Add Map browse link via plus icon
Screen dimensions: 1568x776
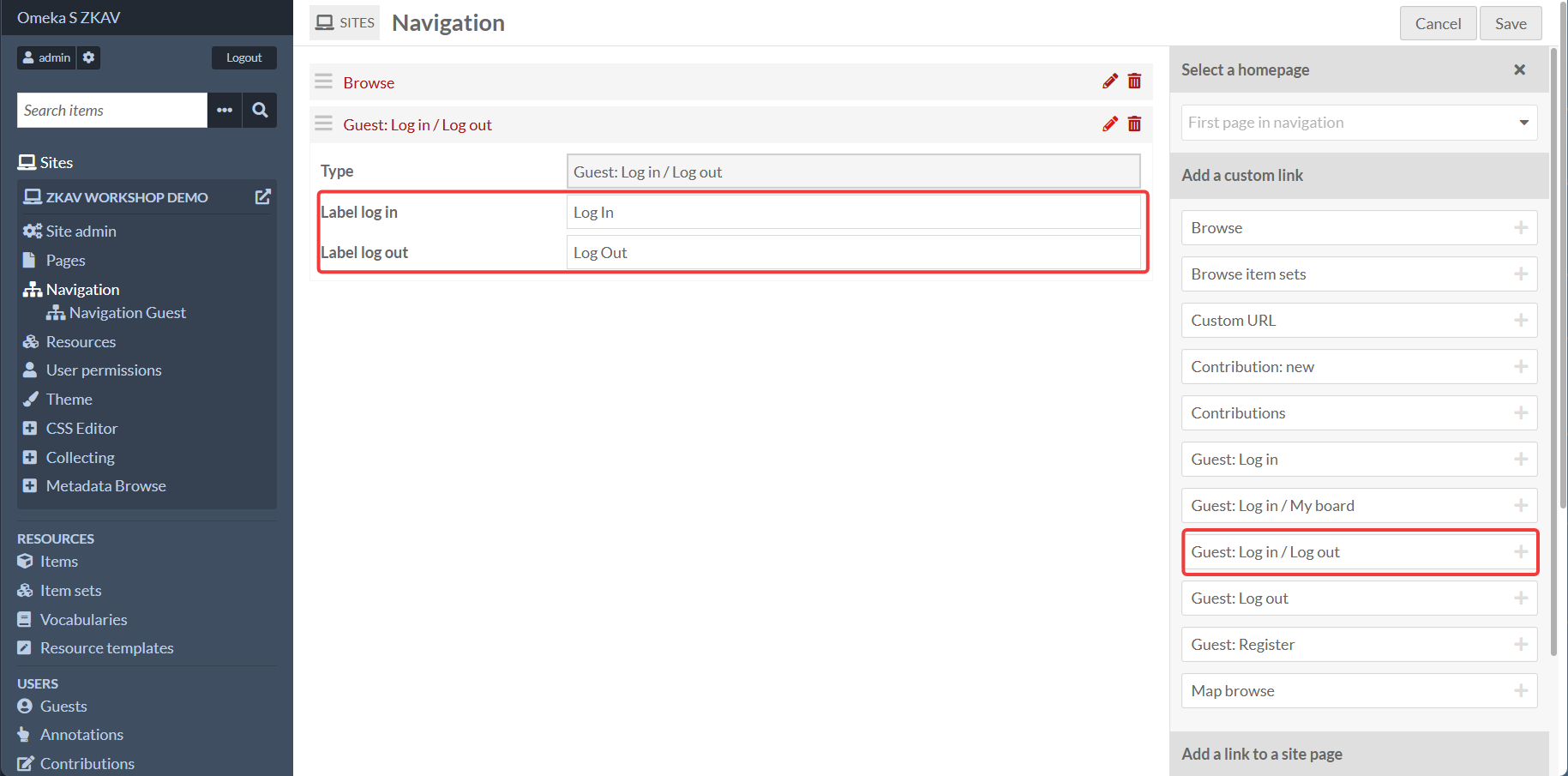pos(1521,690)
